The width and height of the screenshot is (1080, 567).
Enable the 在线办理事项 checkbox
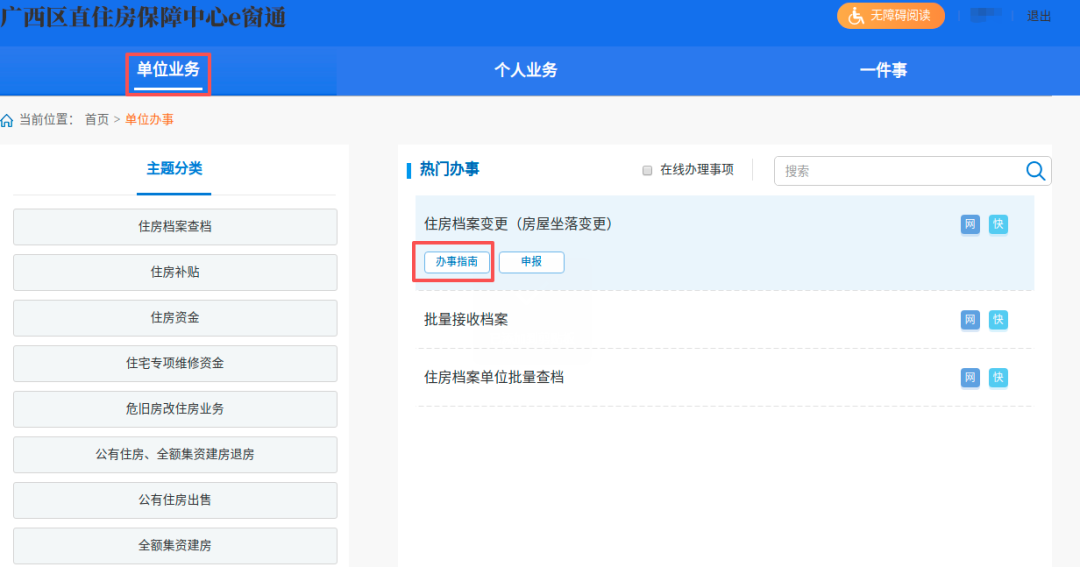click(x=647, y=170)
